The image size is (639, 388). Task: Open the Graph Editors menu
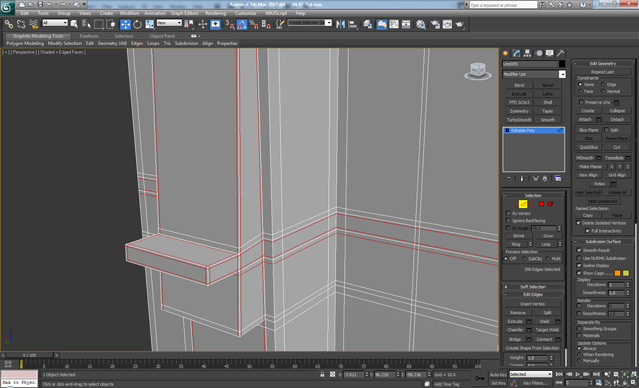click(x=184, y=13)
